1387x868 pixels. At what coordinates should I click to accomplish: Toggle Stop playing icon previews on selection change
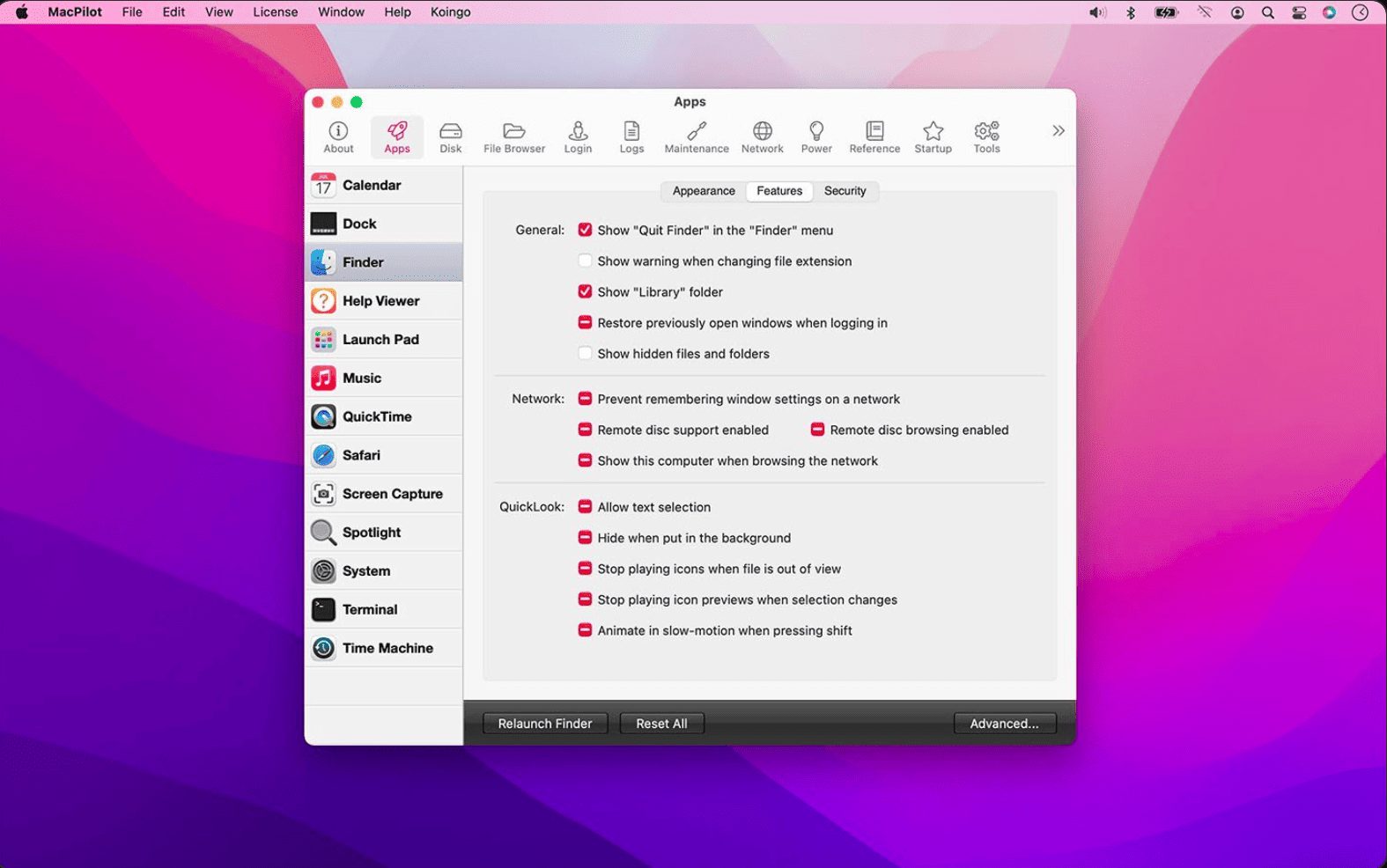pos(585,599)
